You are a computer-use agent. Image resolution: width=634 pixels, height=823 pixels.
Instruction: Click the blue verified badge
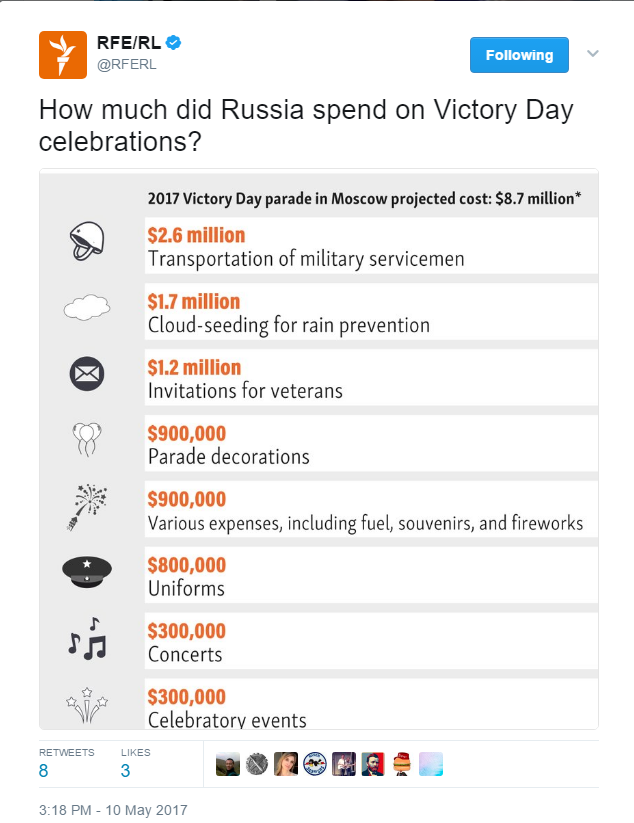click(x=173, y=43)
